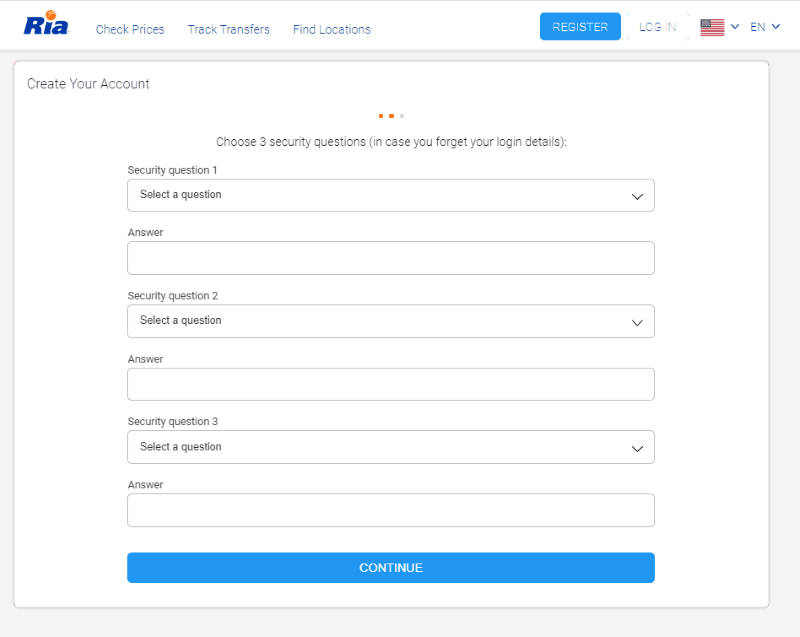Viewport: 800px width, 637px height.
Task: Click the Log In button
Action: [x=657, y=27]
